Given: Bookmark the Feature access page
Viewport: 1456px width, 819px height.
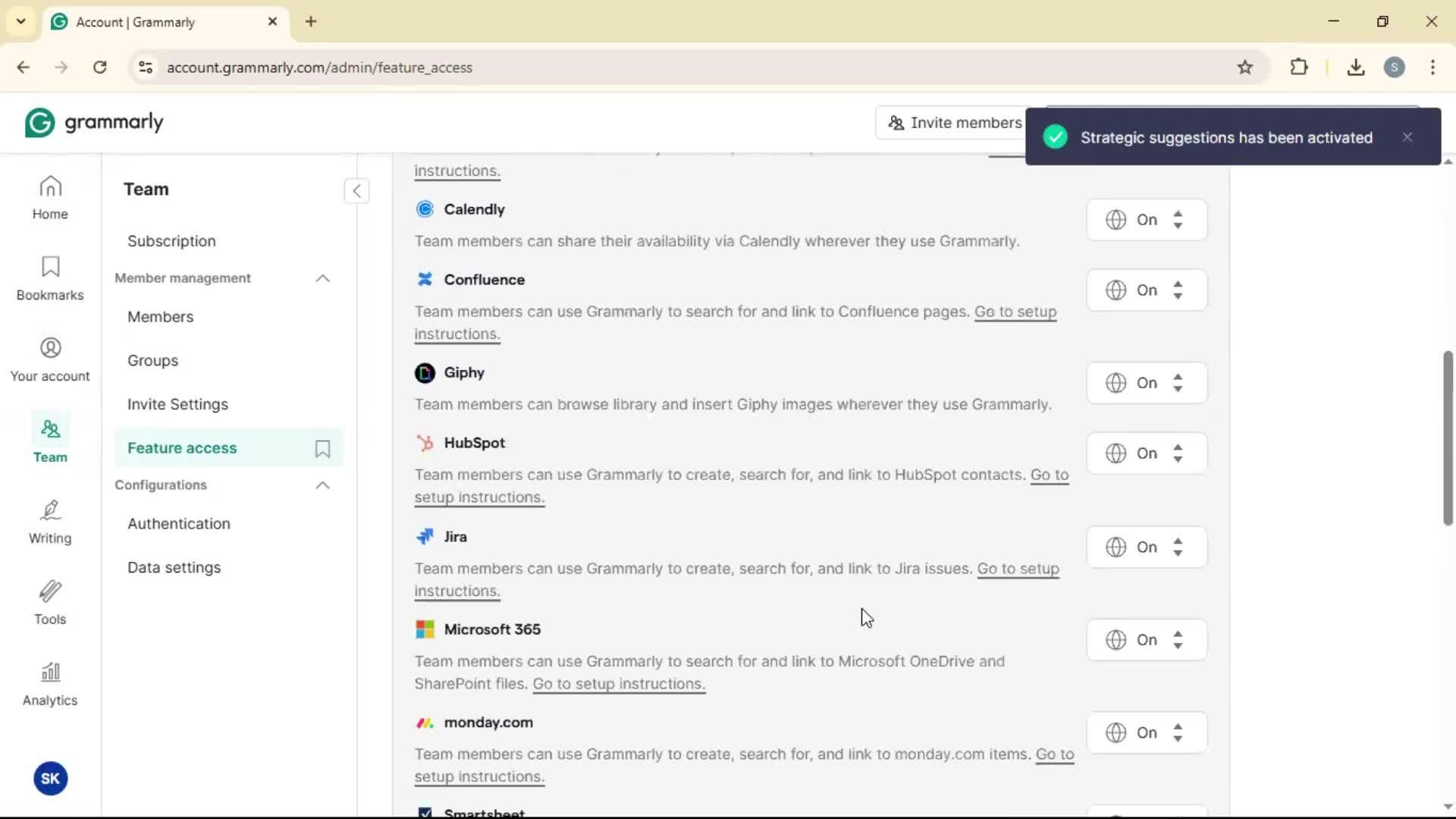Looking at the screenshot, I should pos(322,449).
